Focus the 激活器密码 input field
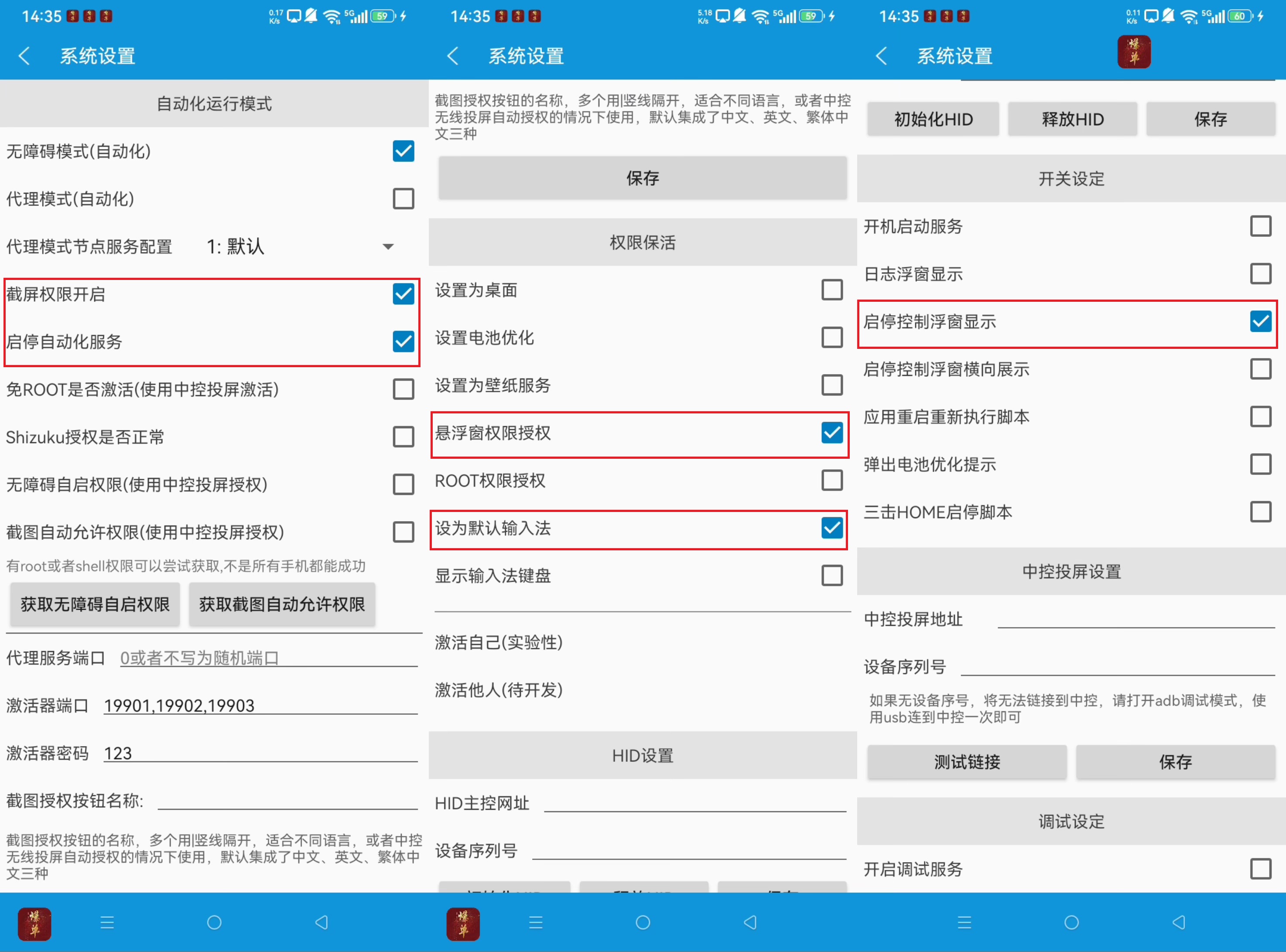Viewport: 1286px width, 952px height. click(x=260, y=753)
